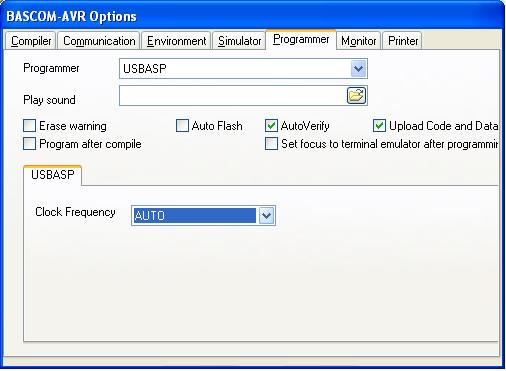Toggle the Auto Flash checkbox
Screen dimensions: 506x371
[x=182, y=126]
